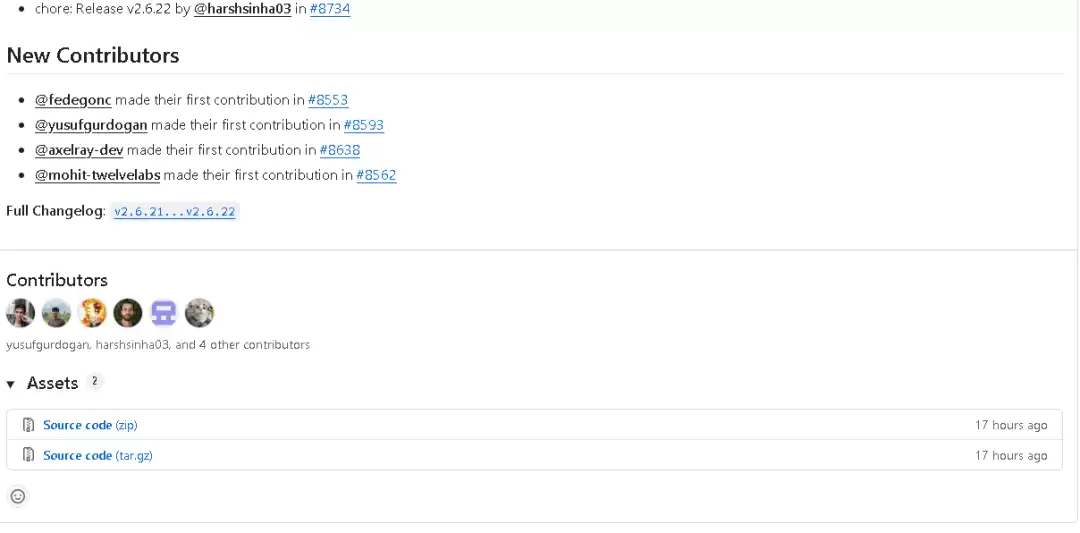The width and height of the screenshot is (1080, 533).
Task: Click the purple robot contributor avatar
Action: (164, 313)
